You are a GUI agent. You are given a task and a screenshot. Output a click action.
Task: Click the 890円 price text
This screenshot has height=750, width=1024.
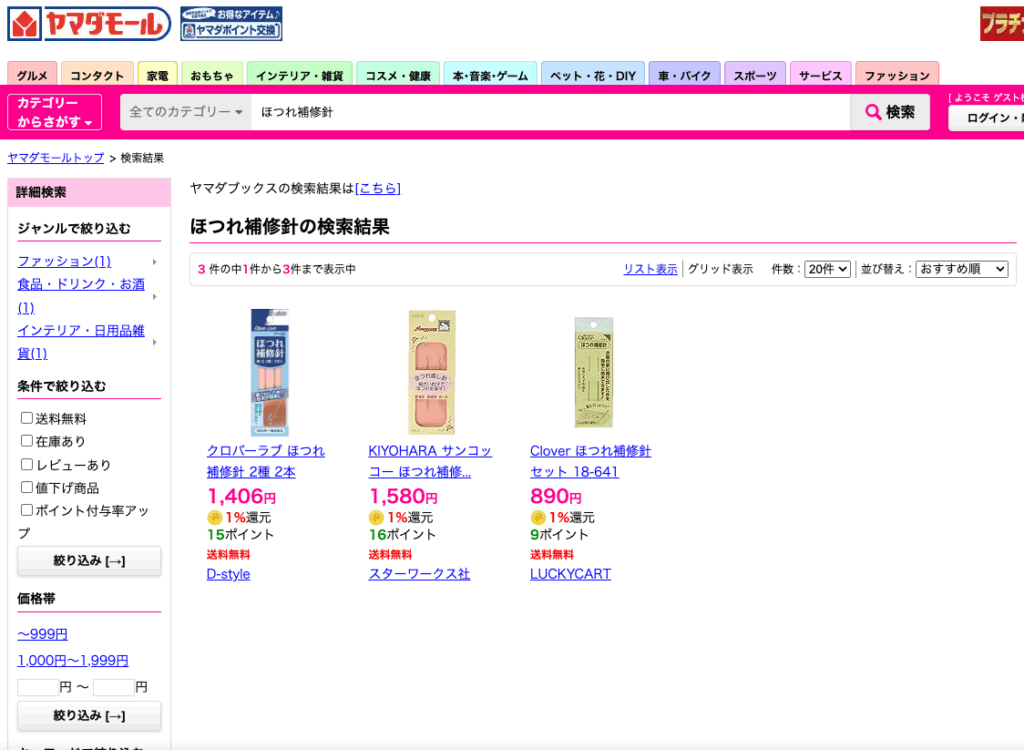tap(556, 497)
